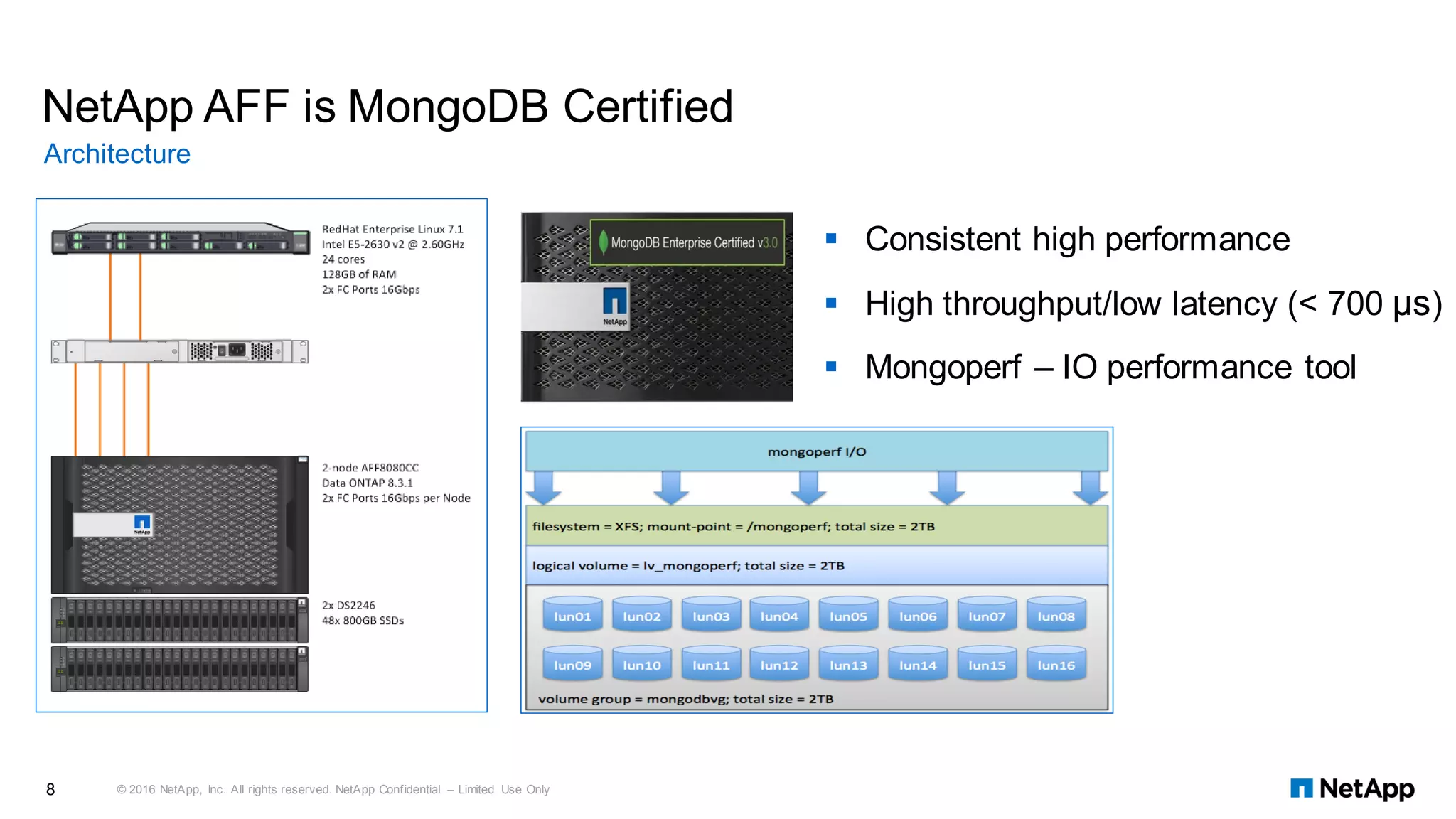The width and height of the screenshot is (1456, 819).
Task: Select the lun03 disk icon
Action: click(x=711, y=614)
